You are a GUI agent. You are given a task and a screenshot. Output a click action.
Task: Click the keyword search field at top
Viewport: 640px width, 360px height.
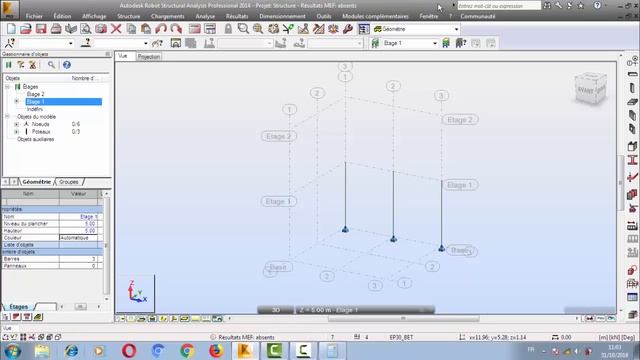tap(499, 6)
